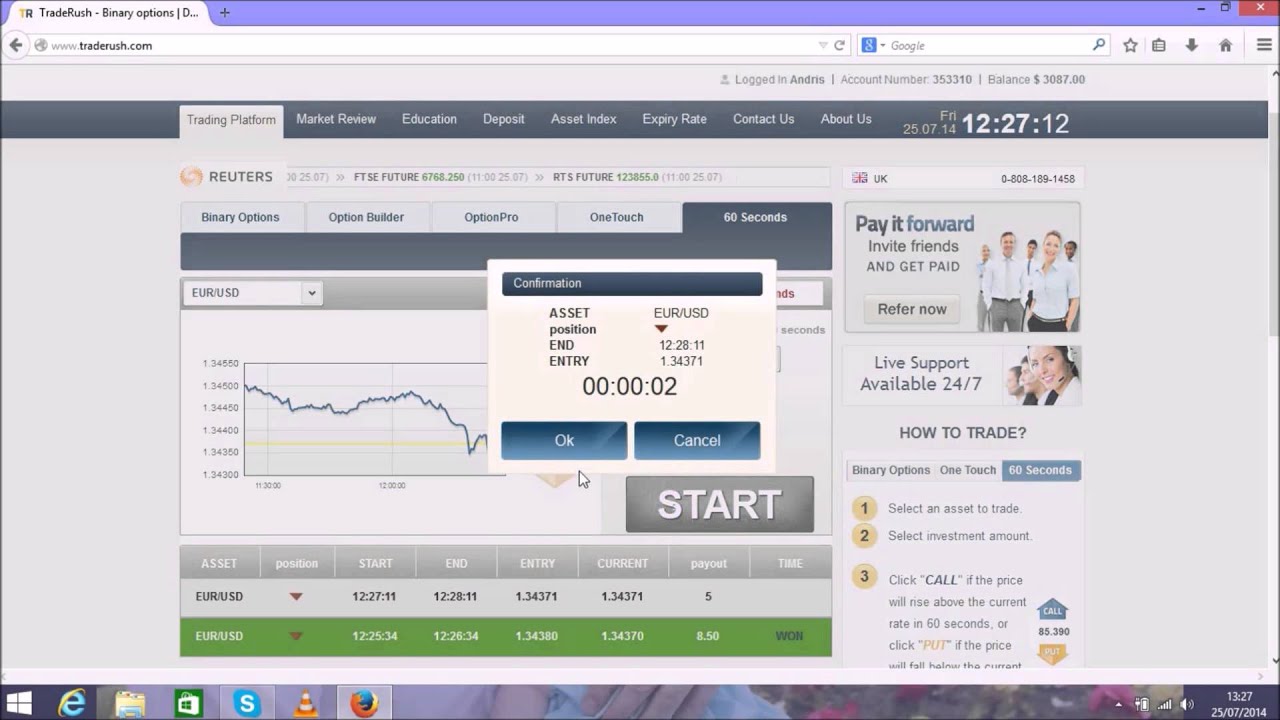The width and height of the screenshot is (1280, 720).
Task: Open the URL history dropdown arrow
Action: click(x=823, y=45)
